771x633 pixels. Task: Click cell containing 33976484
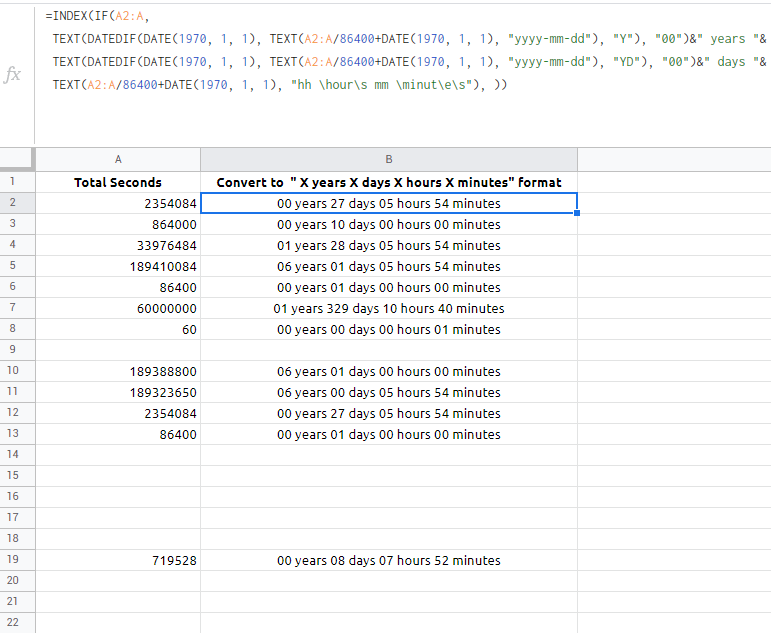(x=118, y=245)
